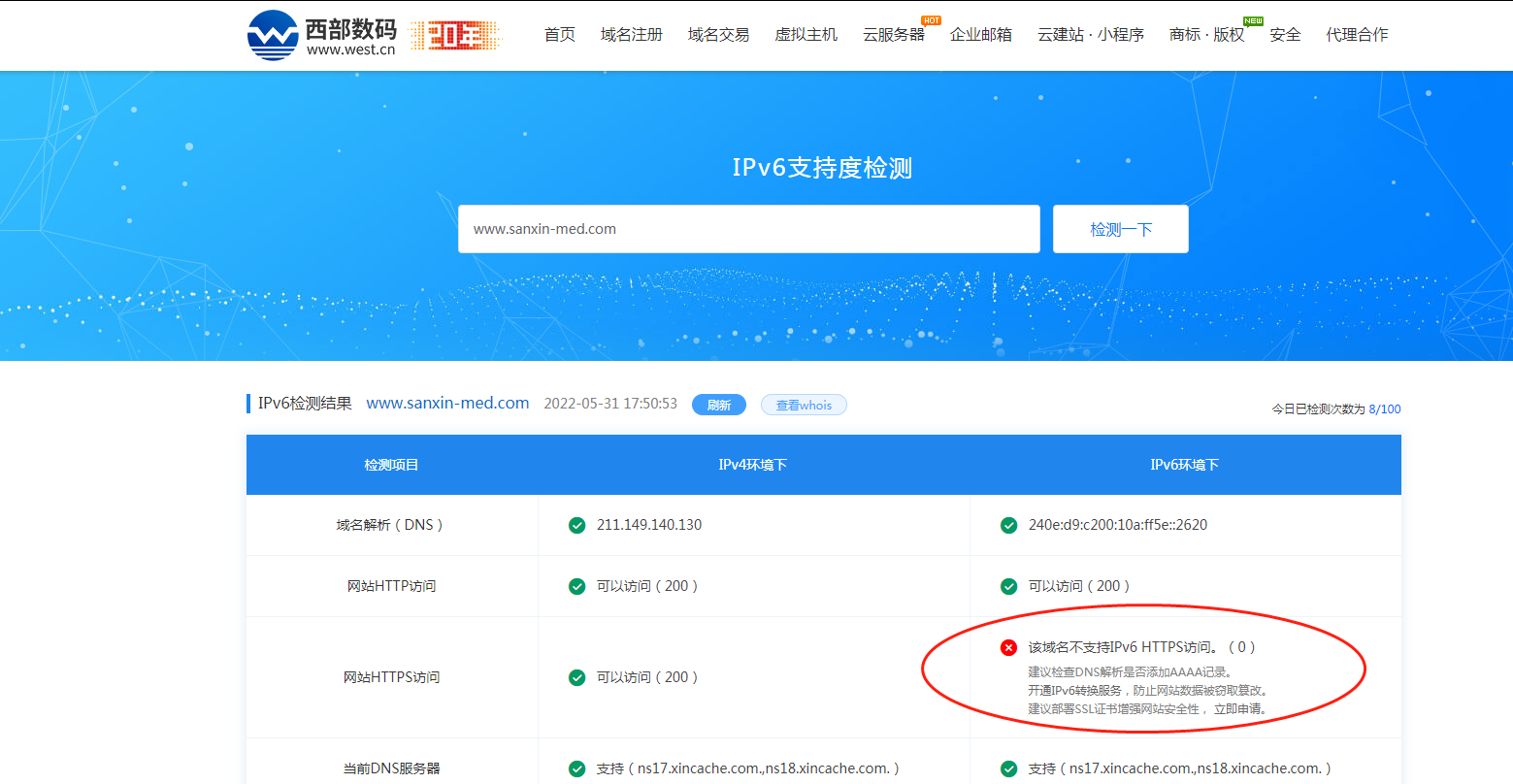Select 代理合作 in the top navigation
Image resolution: width=1513 pixels, height=784 pixels.
[1358, 34]
